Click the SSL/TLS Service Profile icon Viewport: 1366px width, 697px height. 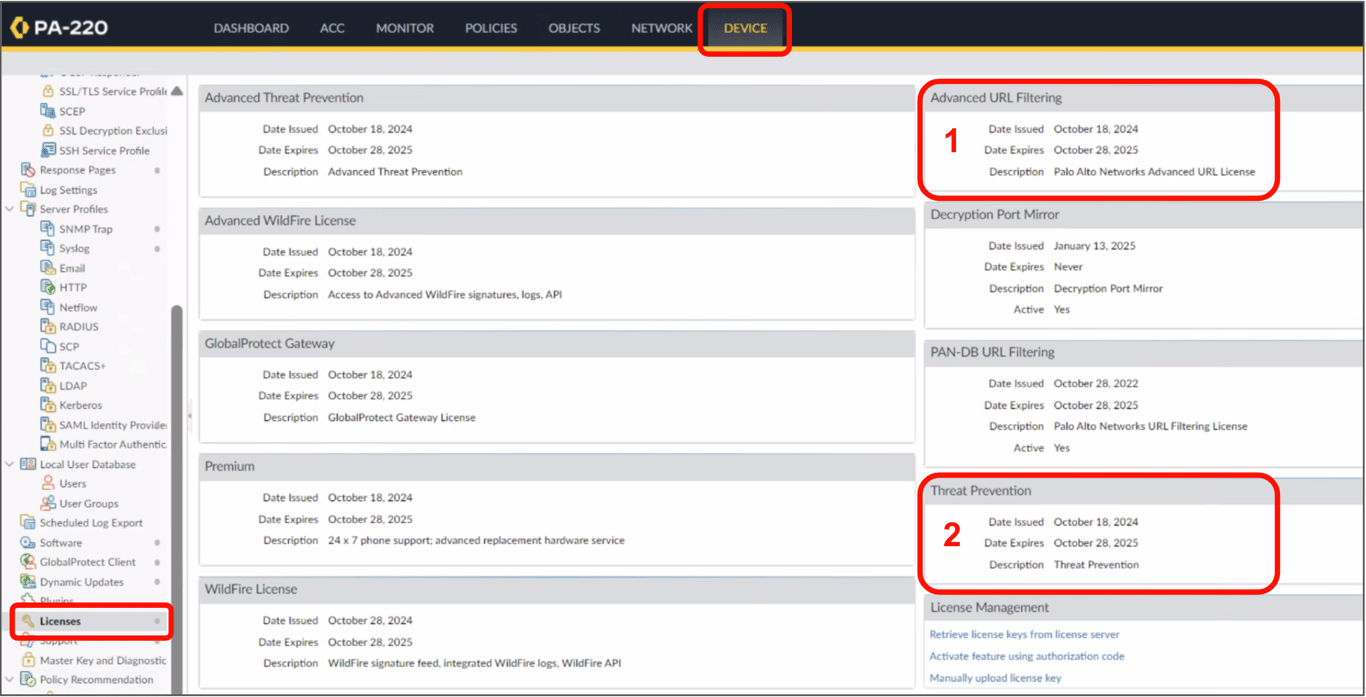pos(47,91)
